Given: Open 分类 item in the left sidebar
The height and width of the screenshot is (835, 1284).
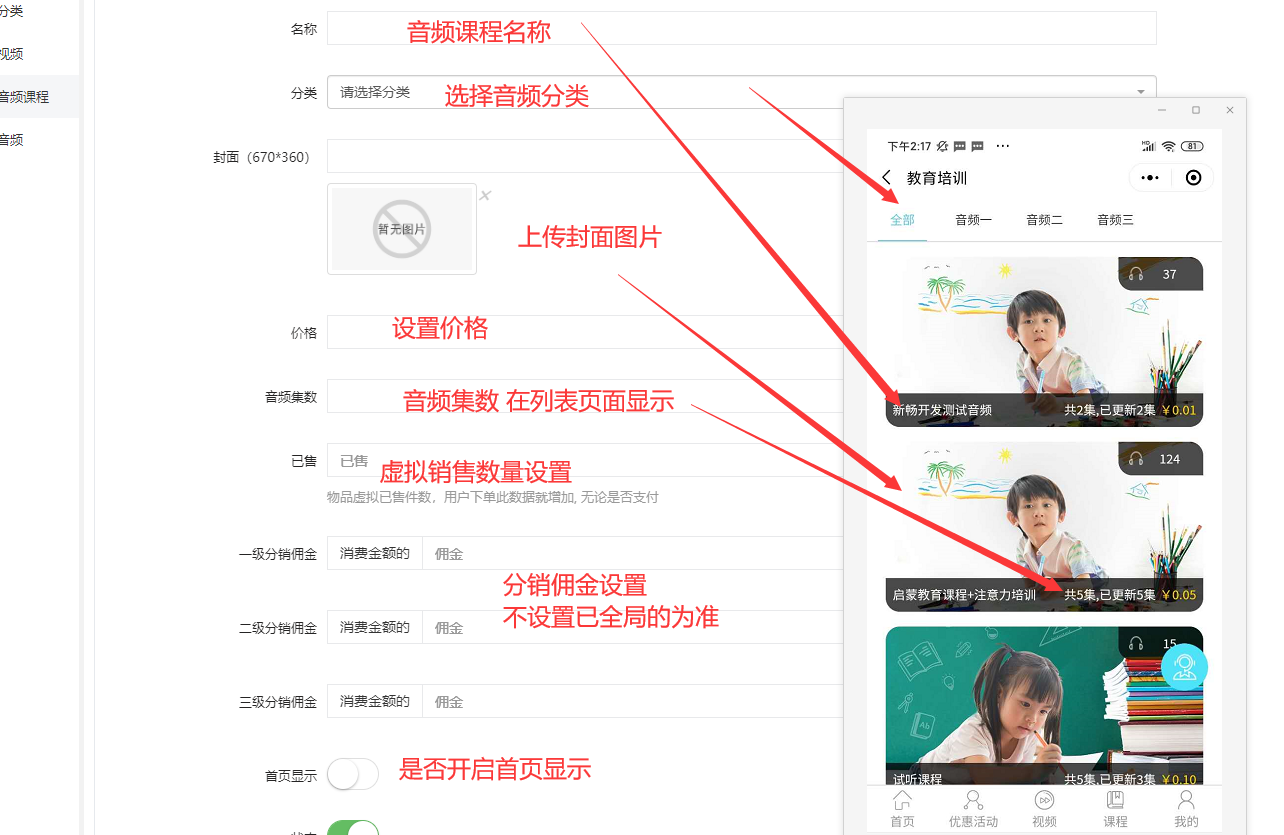Looking at the screenshot, I should coord(40,11).
